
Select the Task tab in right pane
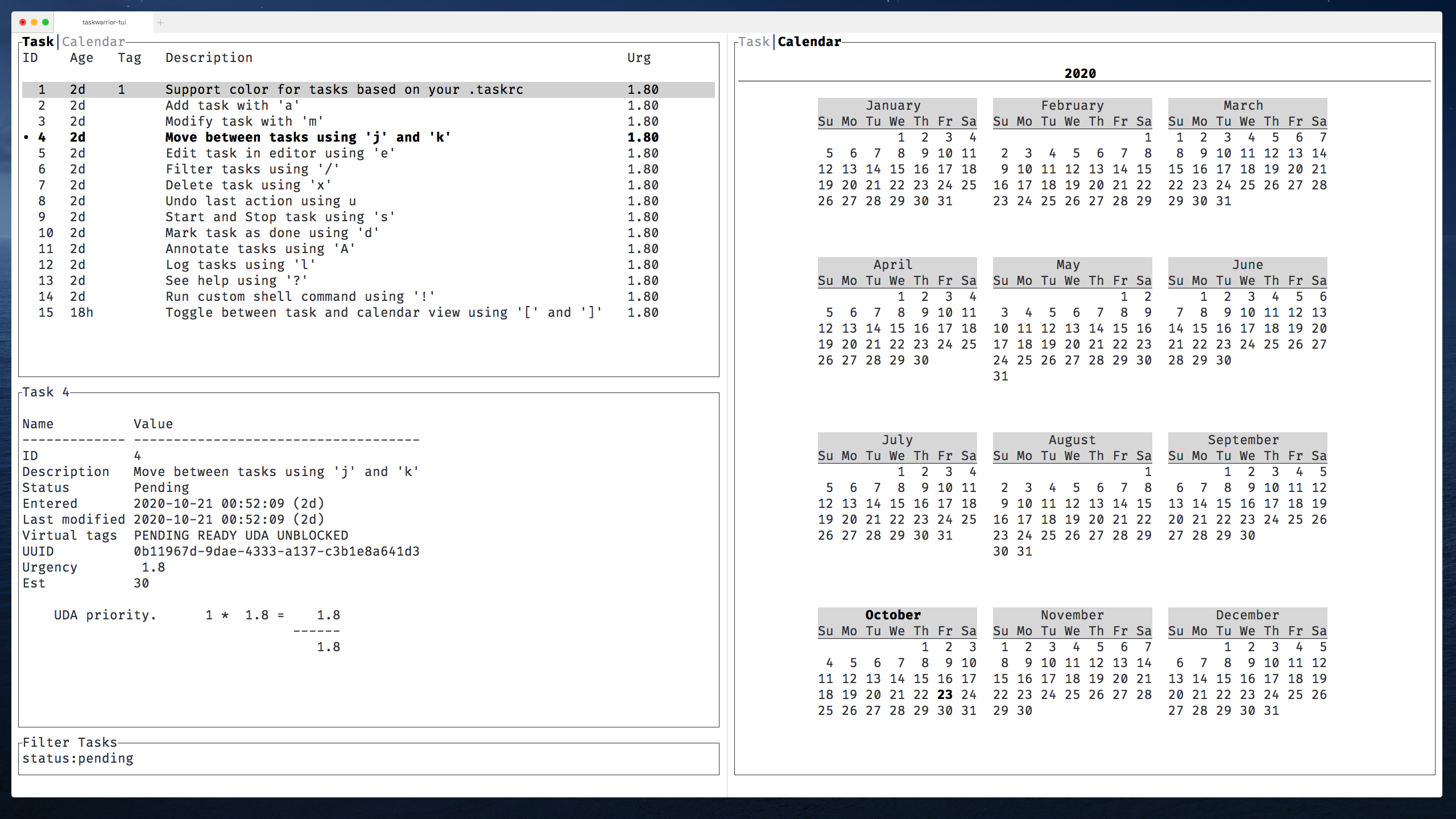click(754, 41)
